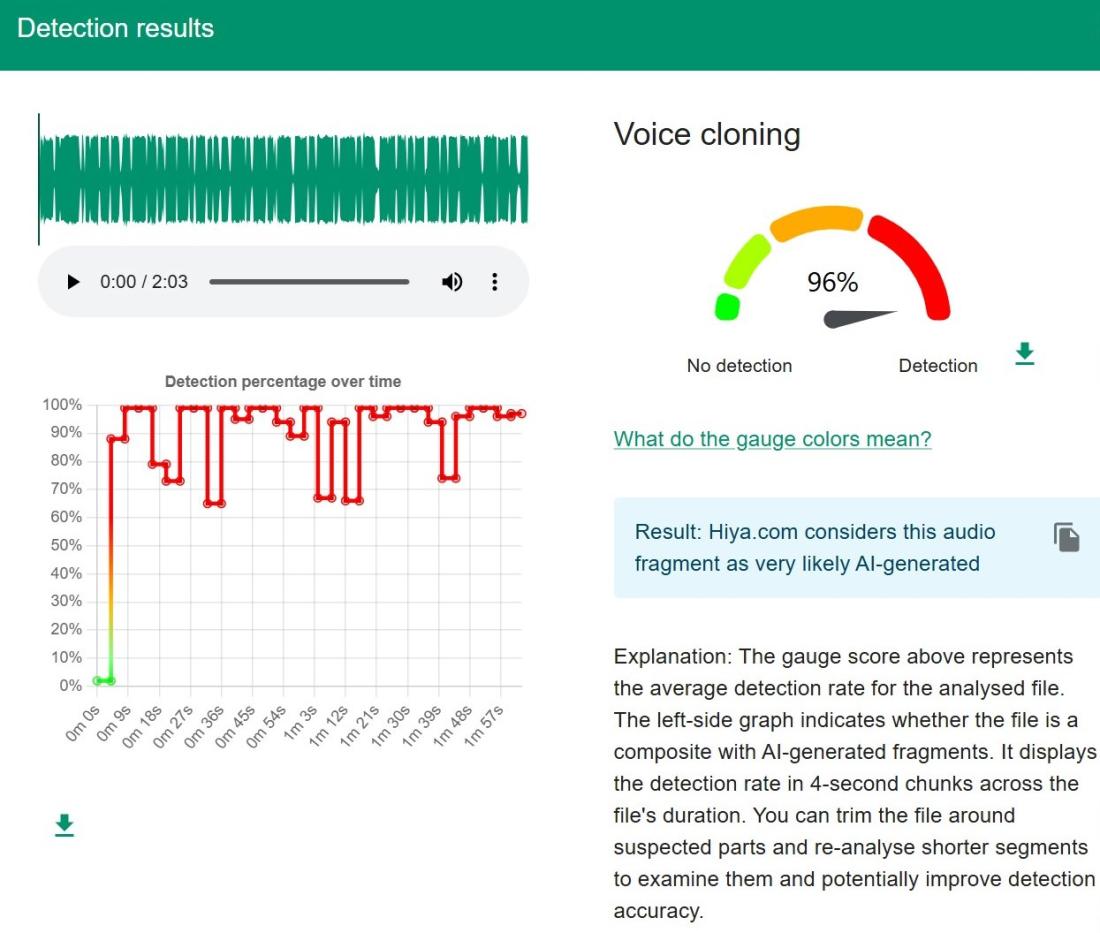This screenshot has width=1100, height=933.
Task: Open the audio player's three-dot options menu
Action: coord(495,282)
